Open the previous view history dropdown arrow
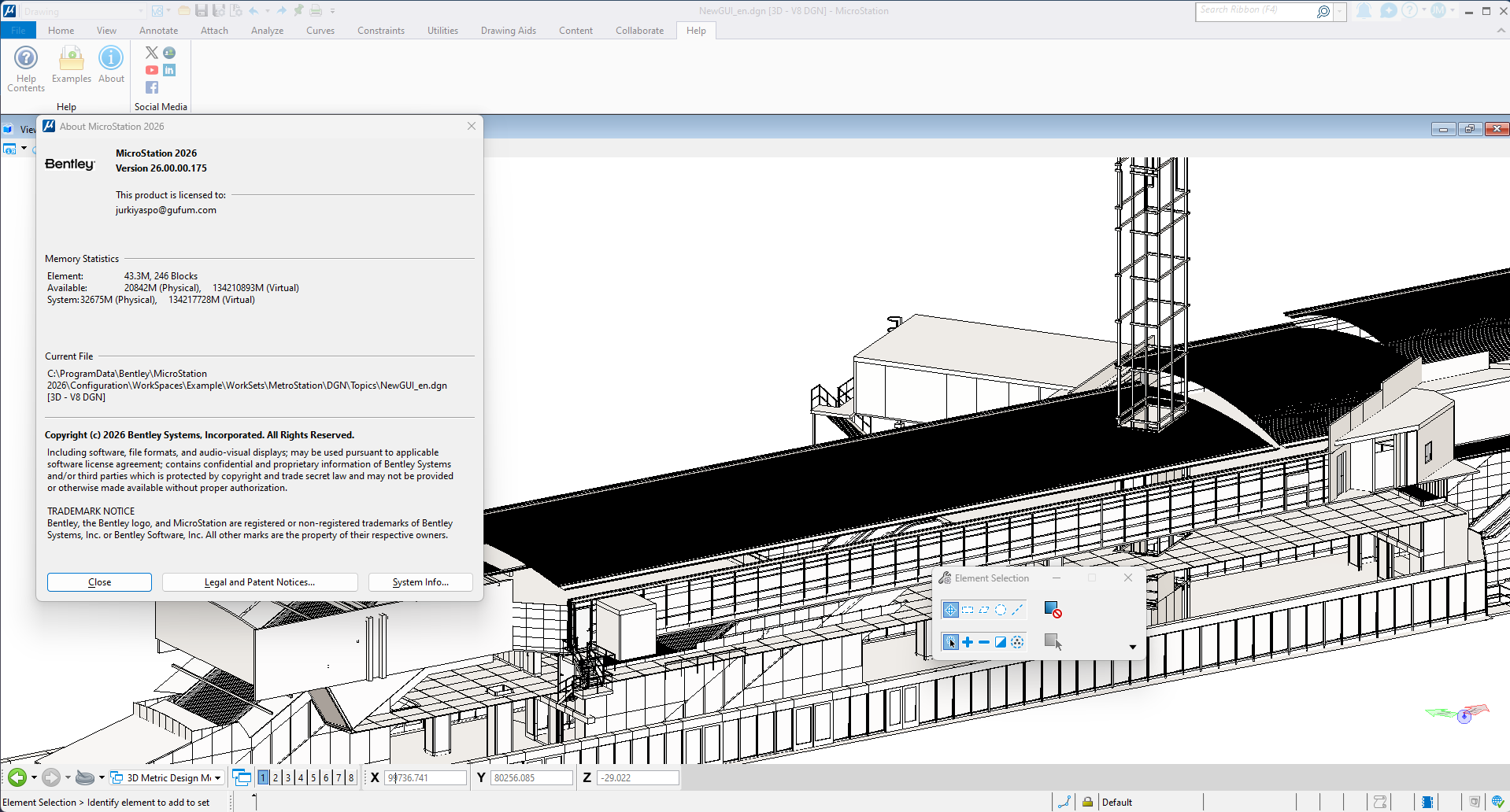Screen dimensions: 1510x812 34,777
